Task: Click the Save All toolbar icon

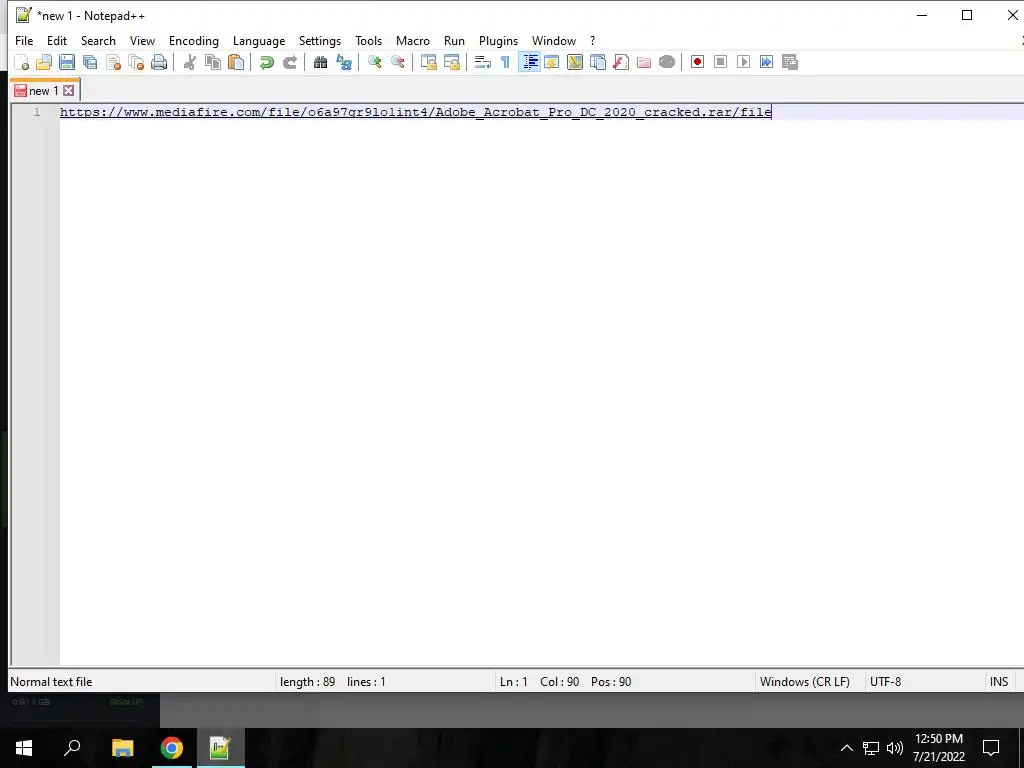Action: pyautogui.click(x=90, y=62)
